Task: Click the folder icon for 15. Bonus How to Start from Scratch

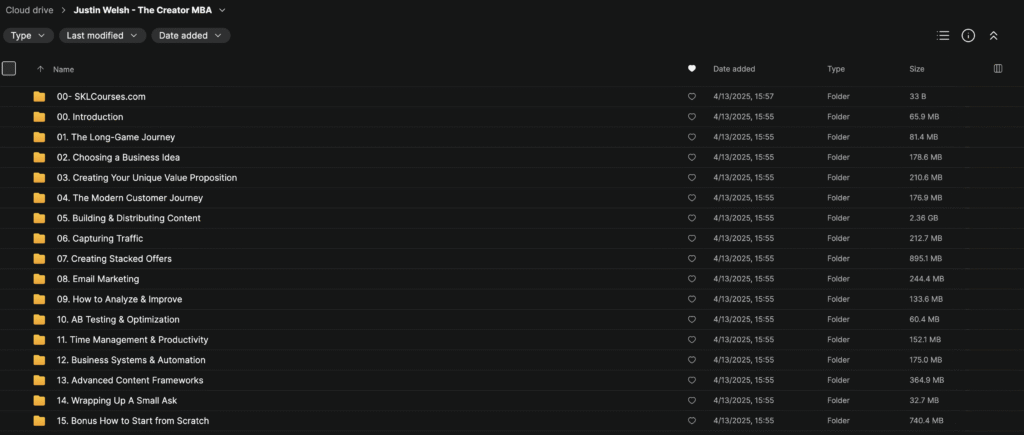Action: [x=39, y=421]
